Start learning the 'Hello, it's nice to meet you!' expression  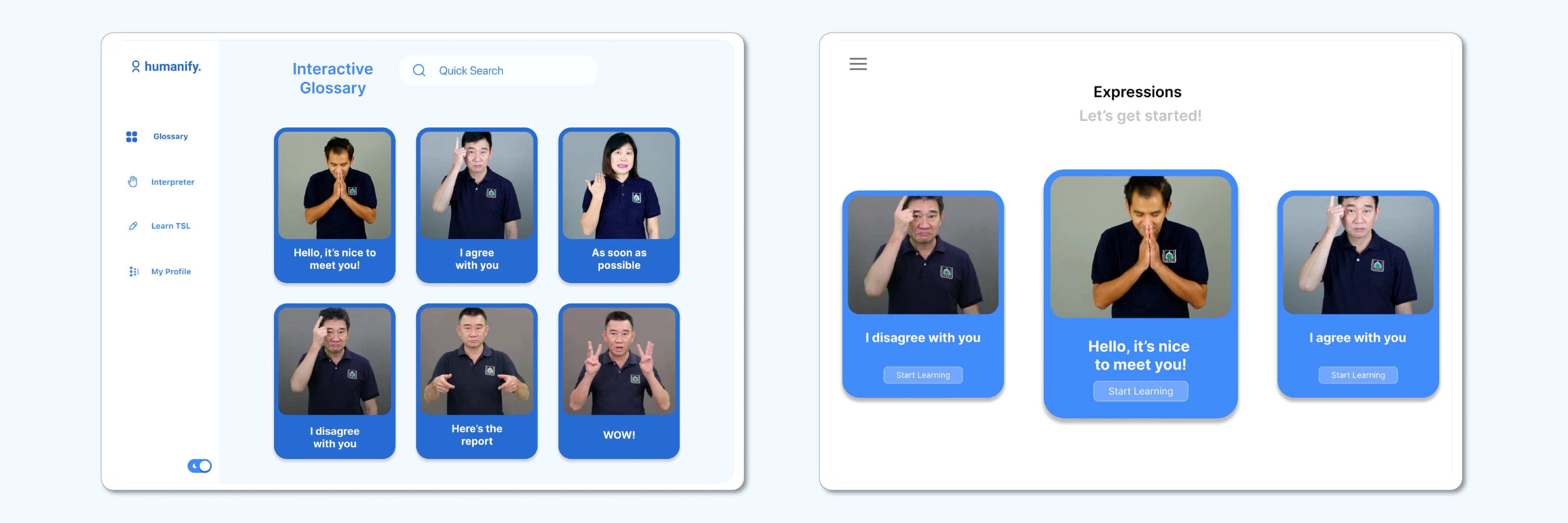click(x=1140, y=391)
